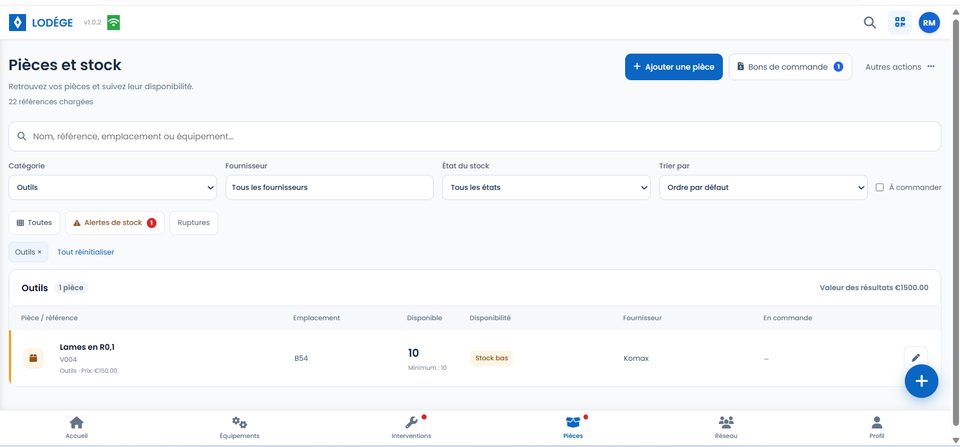Toggle the À commander checkbox
The width and height of the screenshot is (960, 447).
[880, 187]
